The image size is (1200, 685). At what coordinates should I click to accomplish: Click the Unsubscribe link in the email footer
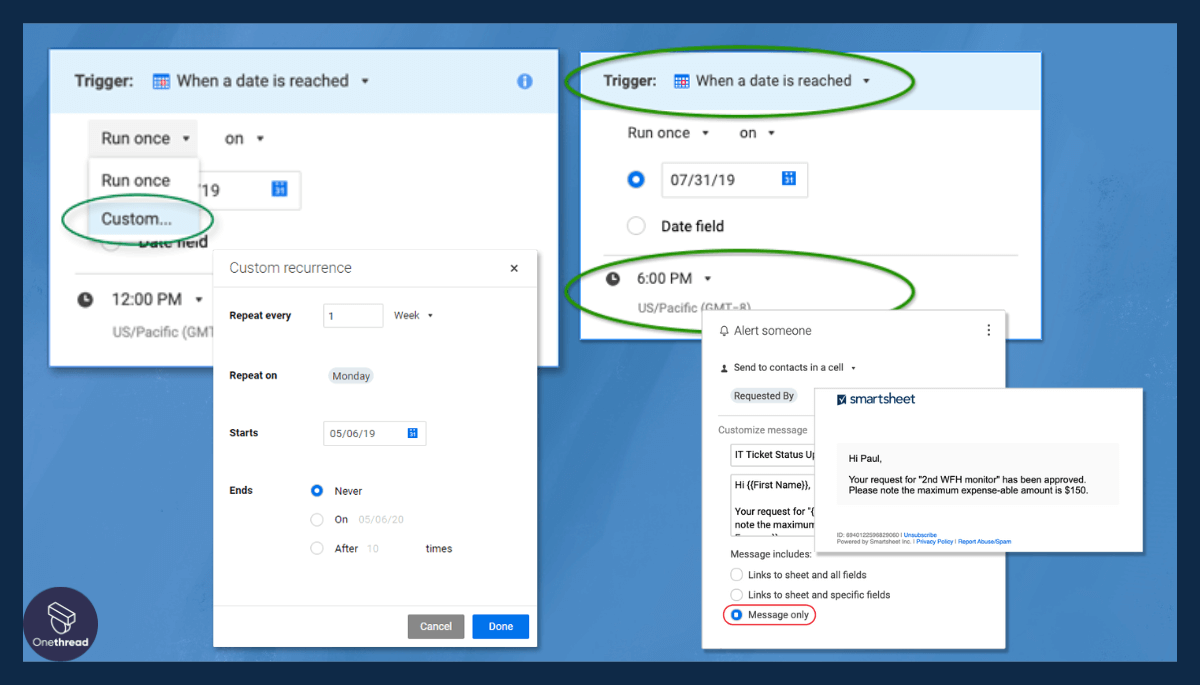tap(918, 534)
